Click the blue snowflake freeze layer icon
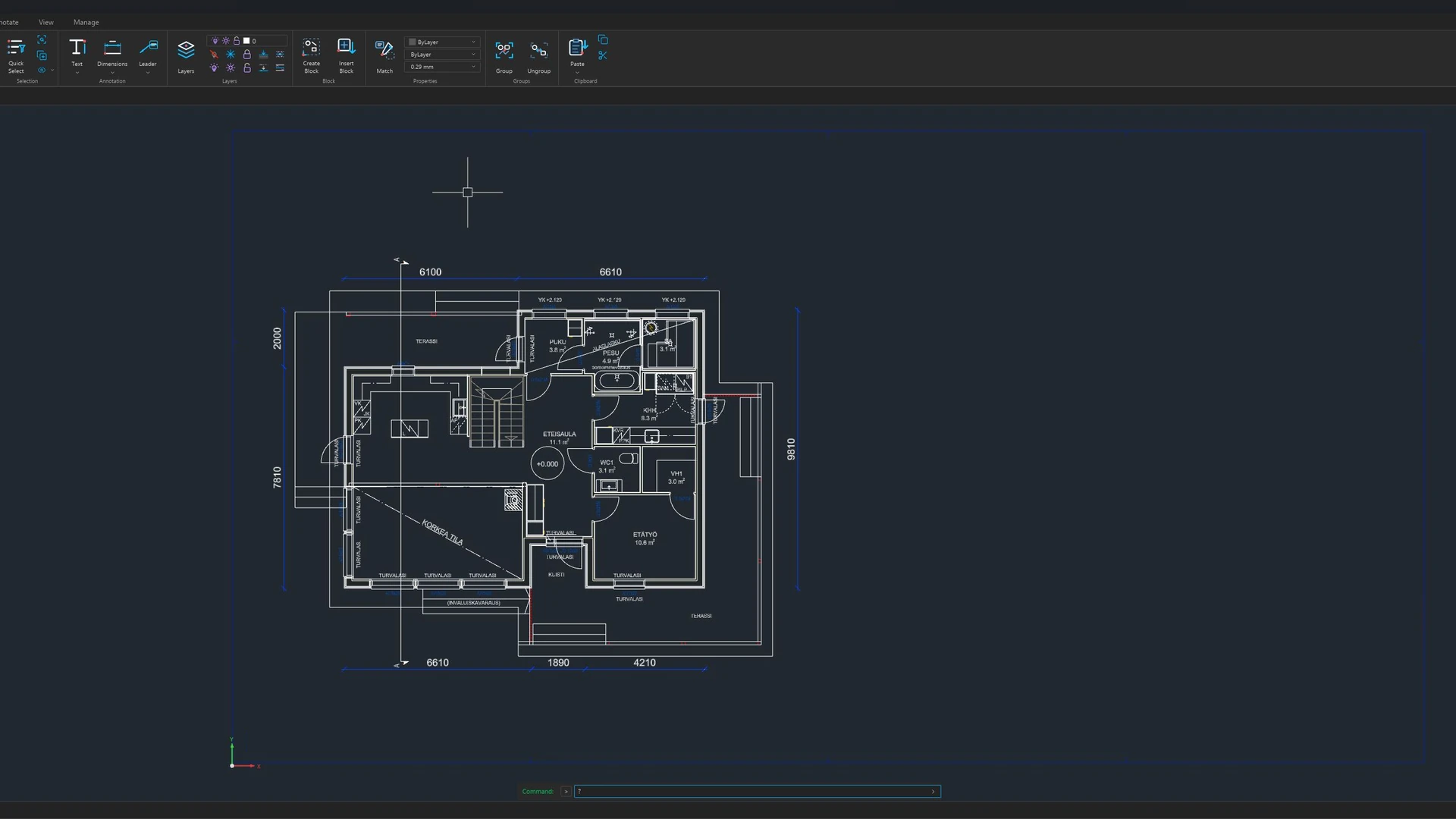The image size is (1456, 819). tap(231, 55)
